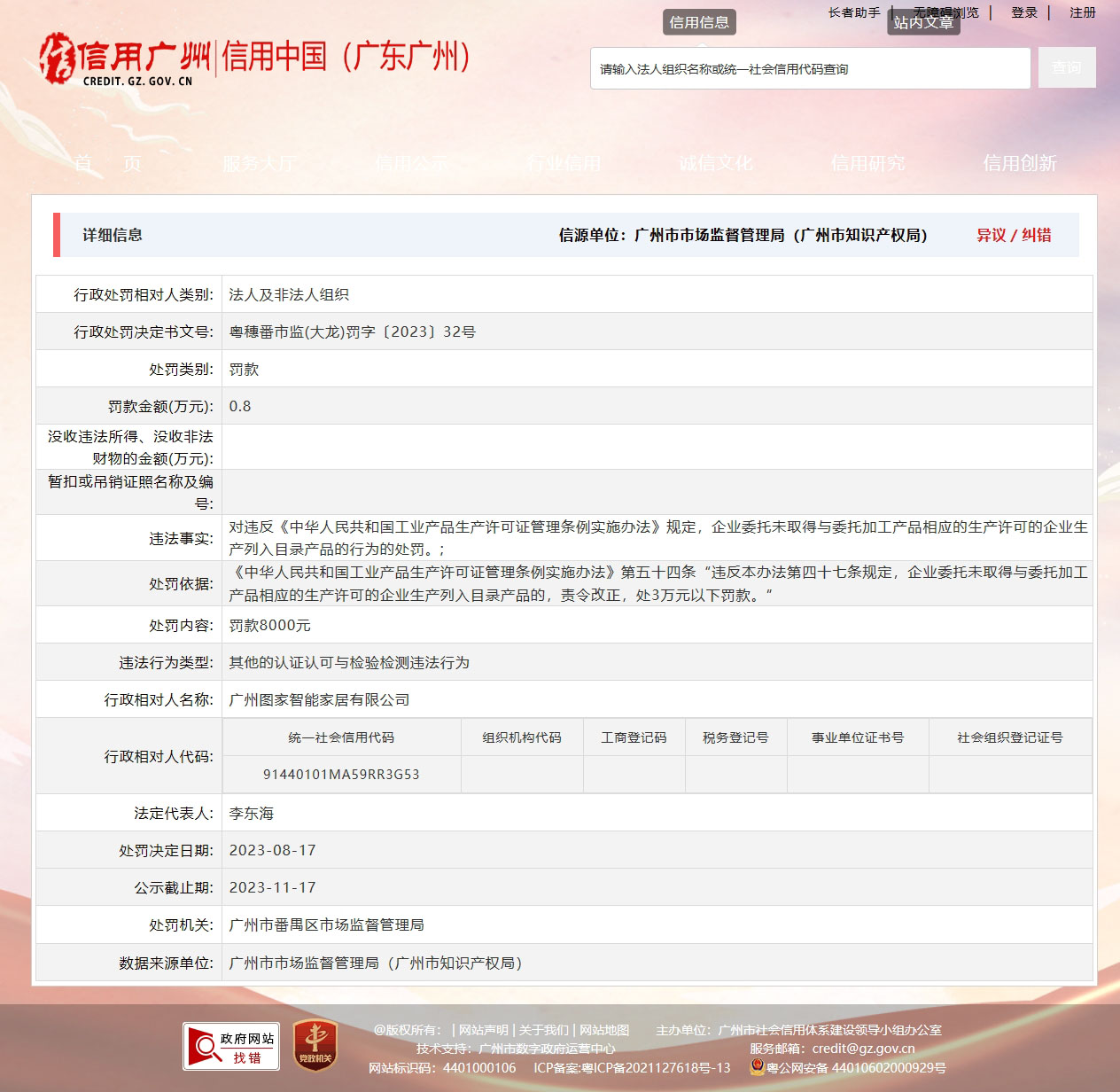This screenshot has width=1120, height=1092.
Task: Open the 信用研究 menu item
Action: pyautogui.click(x=868, y=163)
